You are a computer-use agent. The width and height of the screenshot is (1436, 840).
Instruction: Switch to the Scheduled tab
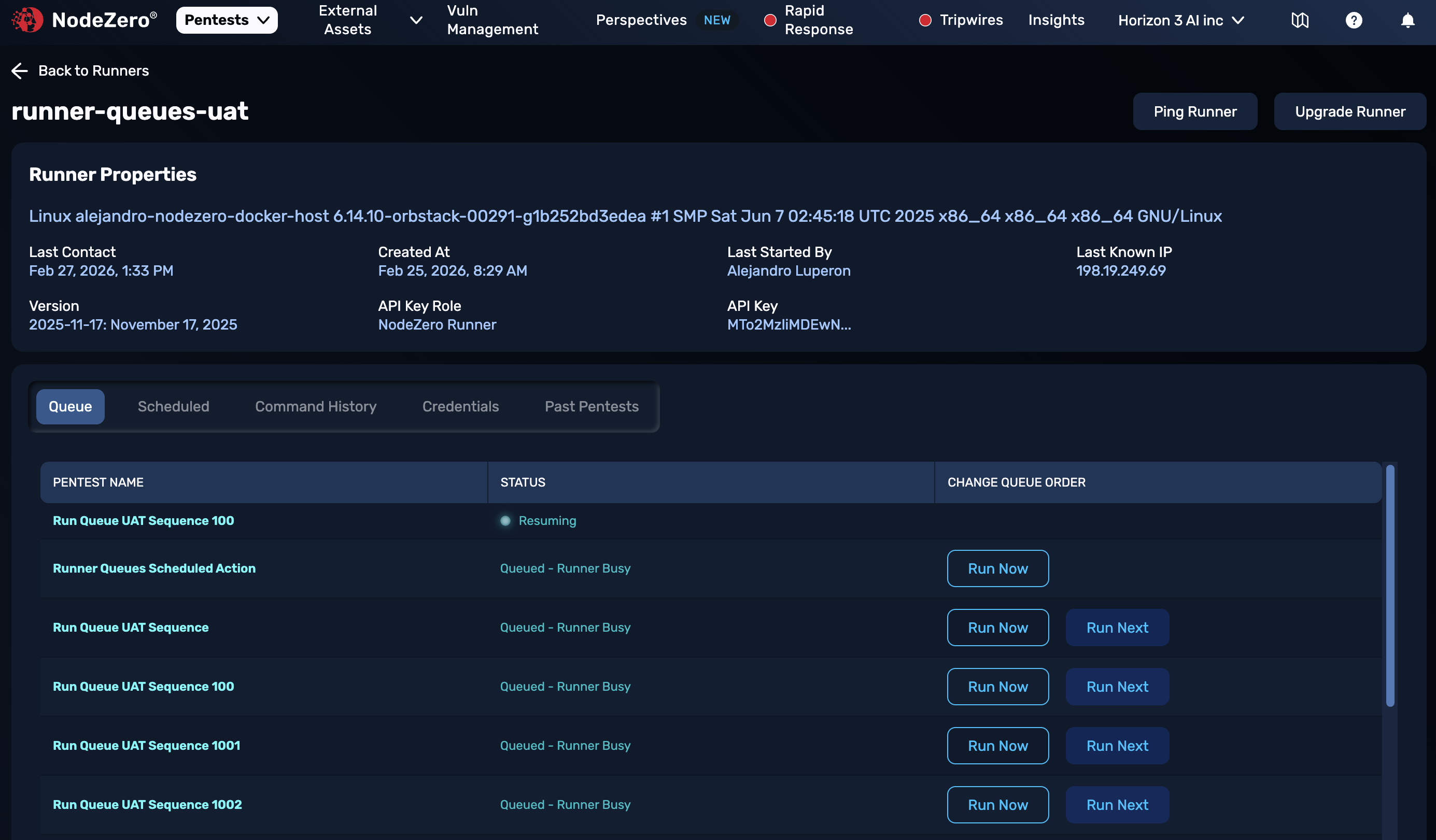click(x=173, y=406)
